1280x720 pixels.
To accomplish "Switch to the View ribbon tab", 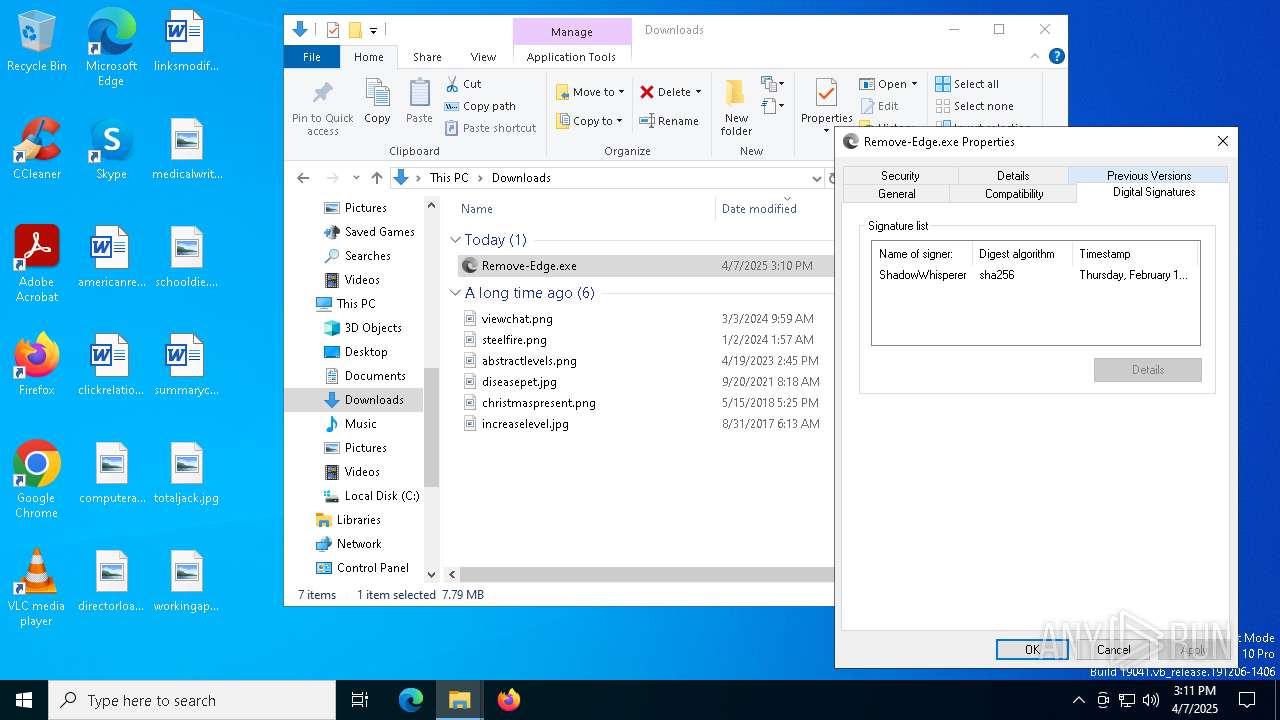I will click(483, 57).
